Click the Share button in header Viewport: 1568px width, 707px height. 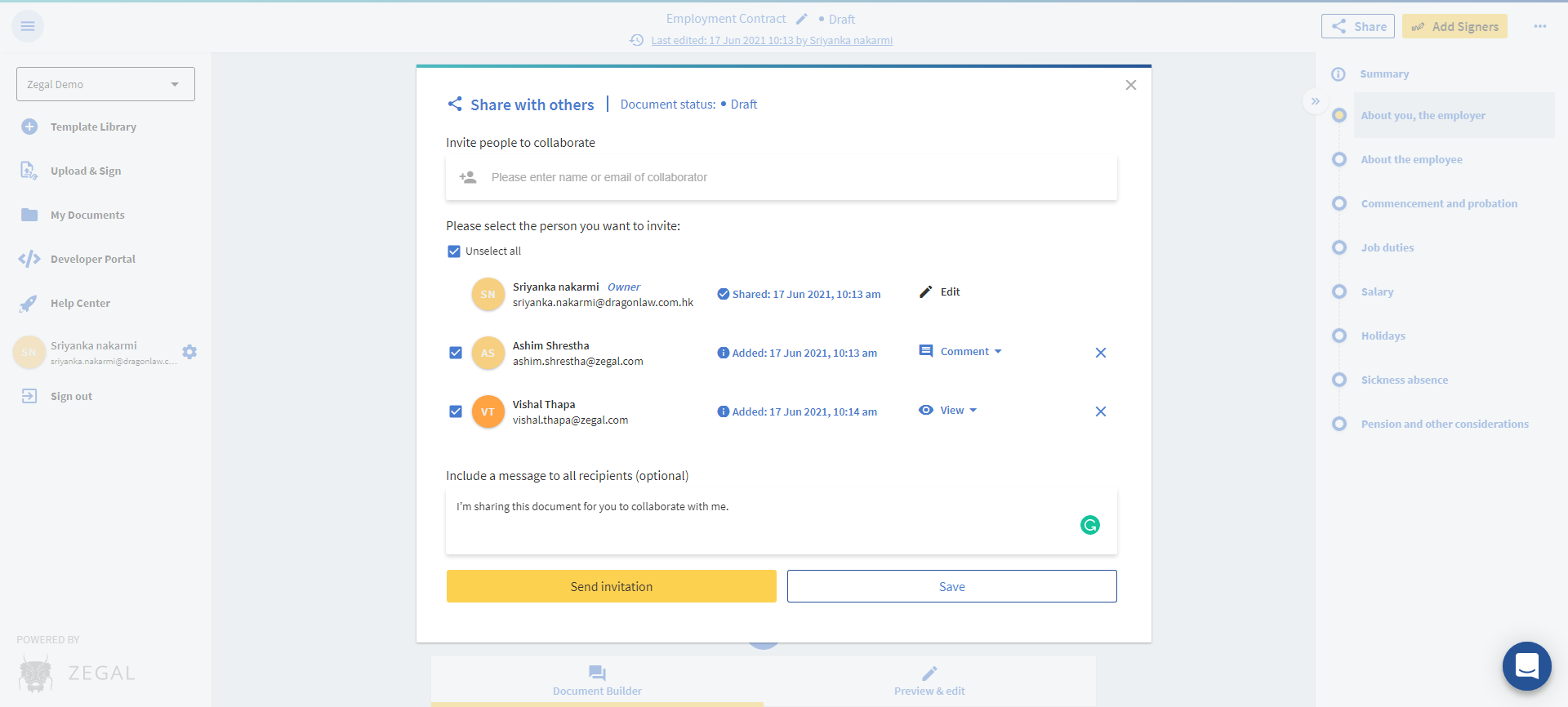pos(1358,26)
